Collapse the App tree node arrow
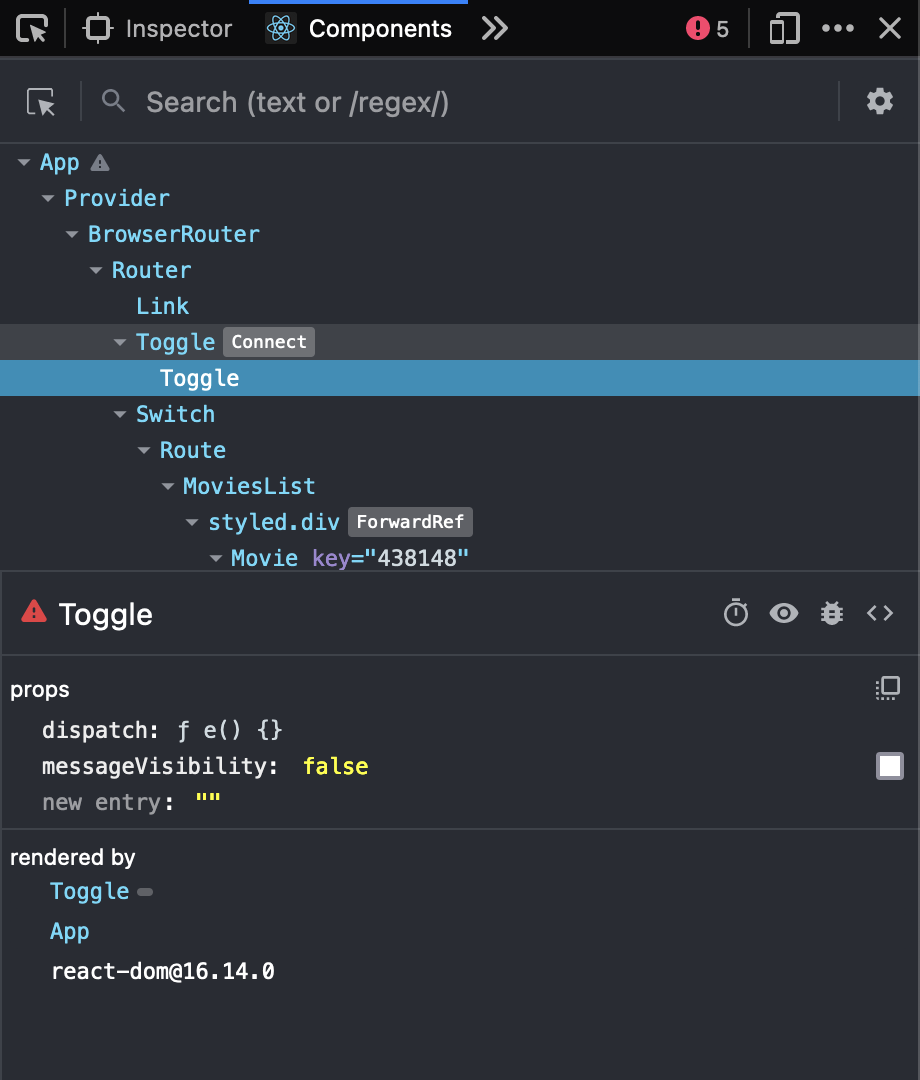The height and width of the screenshot is (1080, 920). click(x=25, y=163)
